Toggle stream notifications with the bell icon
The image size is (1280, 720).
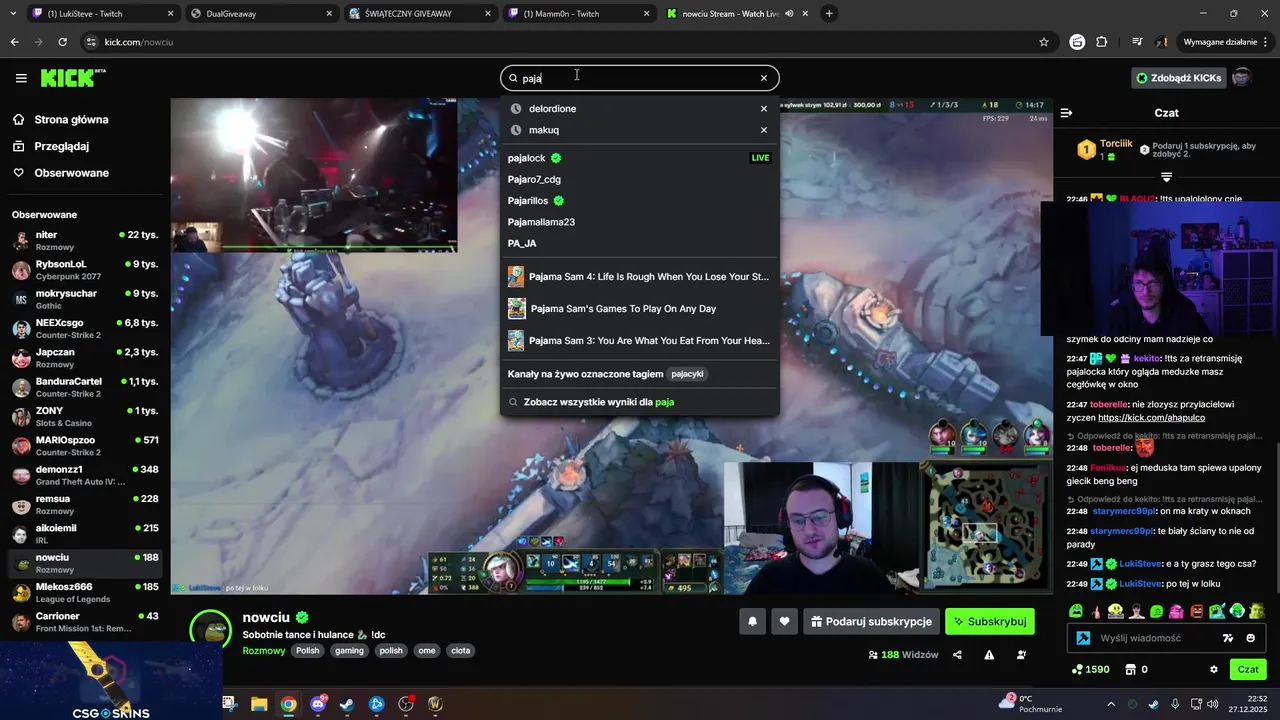click(753, 622)
